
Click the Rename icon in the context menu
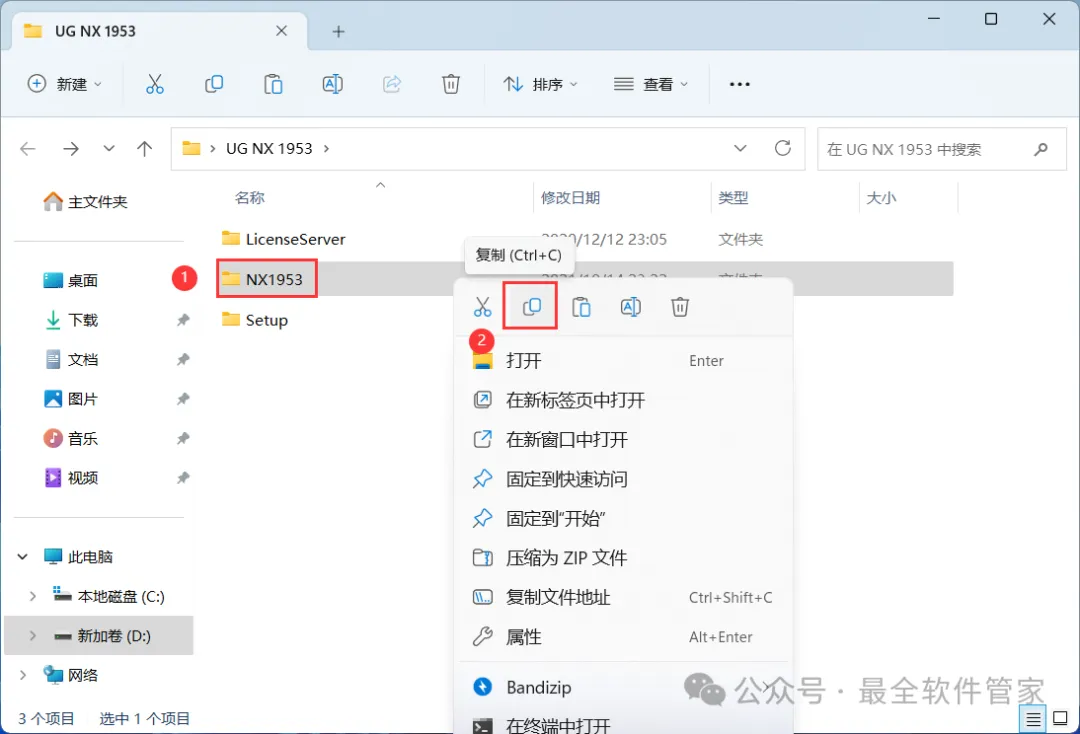coord(631,306)
